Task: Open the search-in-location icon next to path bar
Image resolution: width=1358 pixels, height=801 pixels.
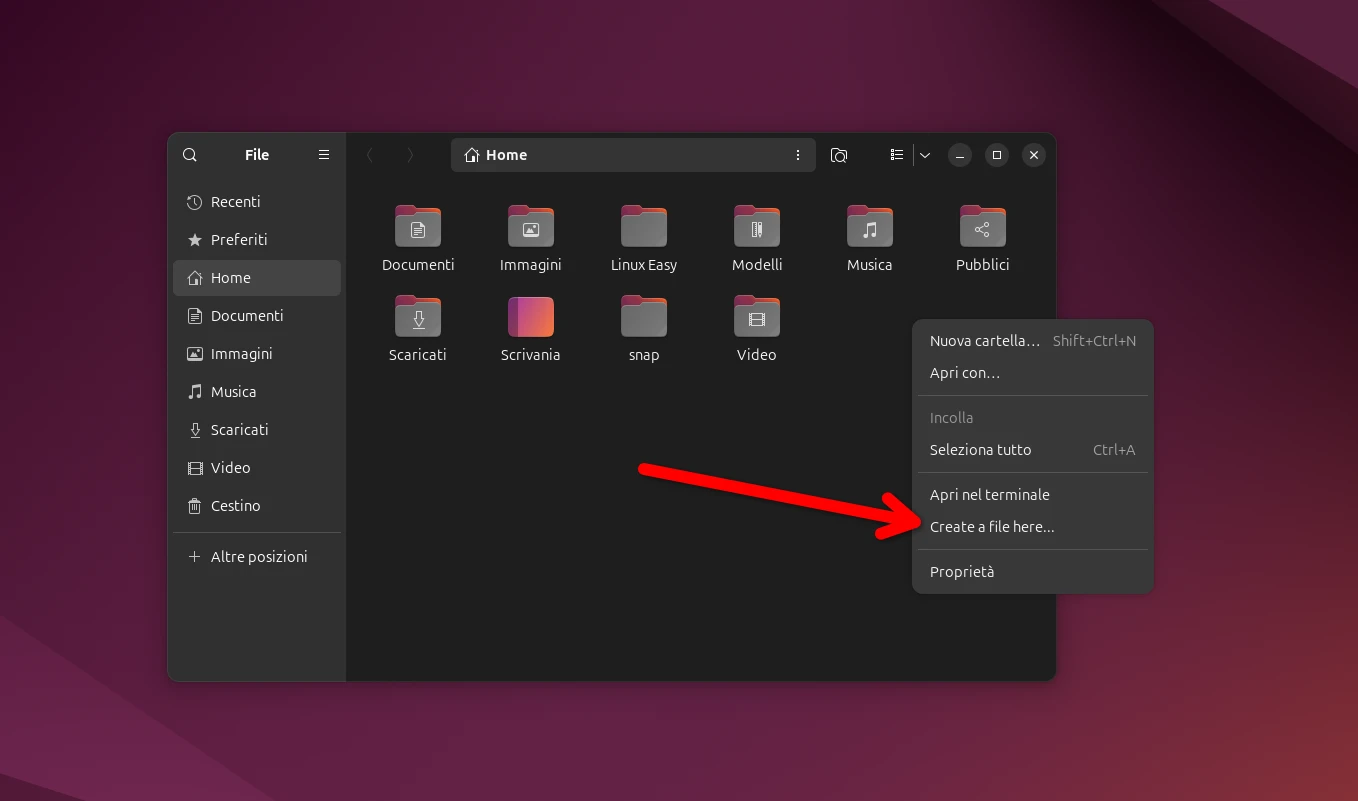Action: (x=839, y=155)
